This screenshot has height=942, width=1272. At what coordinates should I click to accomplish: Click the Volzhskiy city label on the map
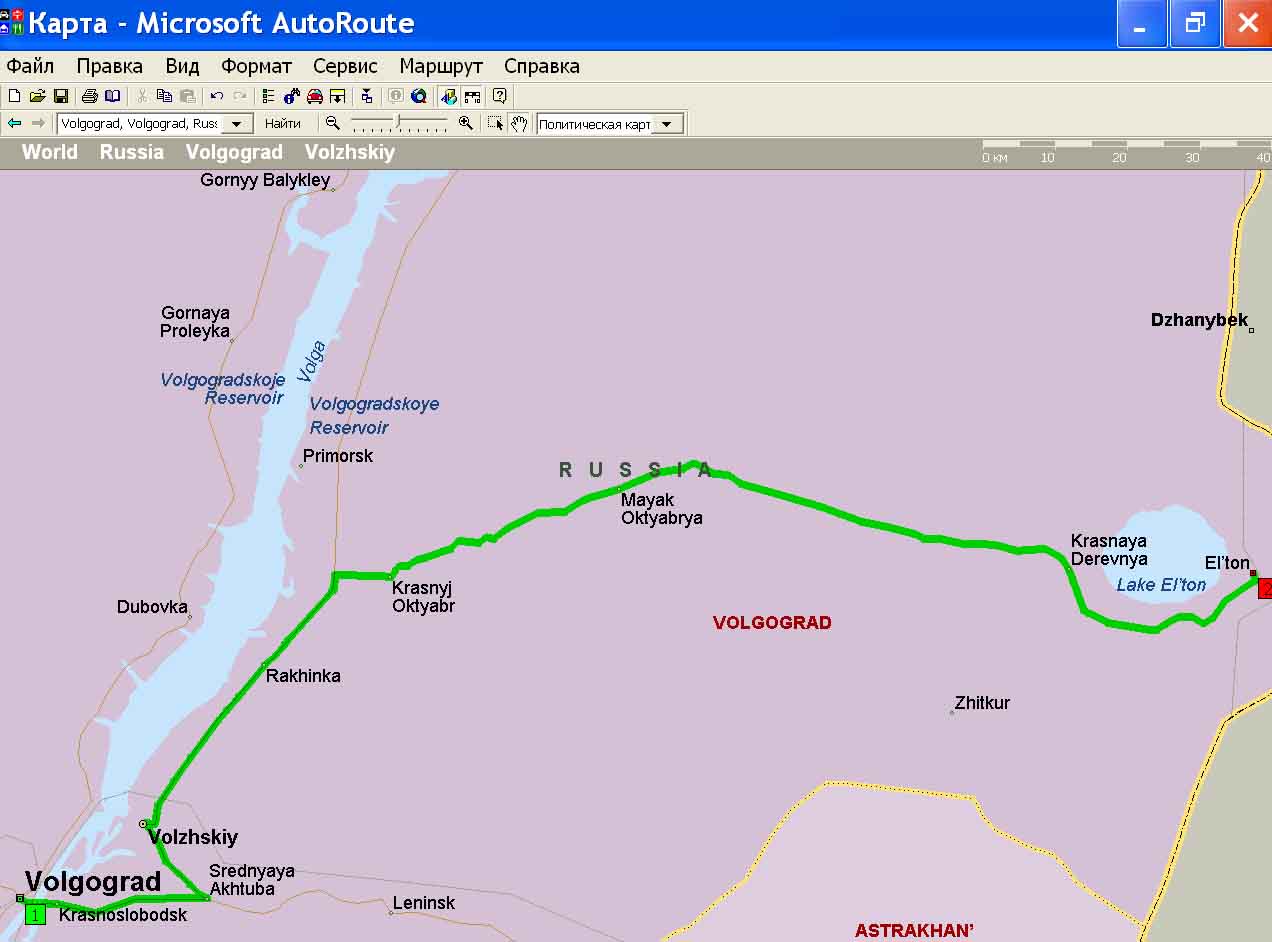click(195, 838)
